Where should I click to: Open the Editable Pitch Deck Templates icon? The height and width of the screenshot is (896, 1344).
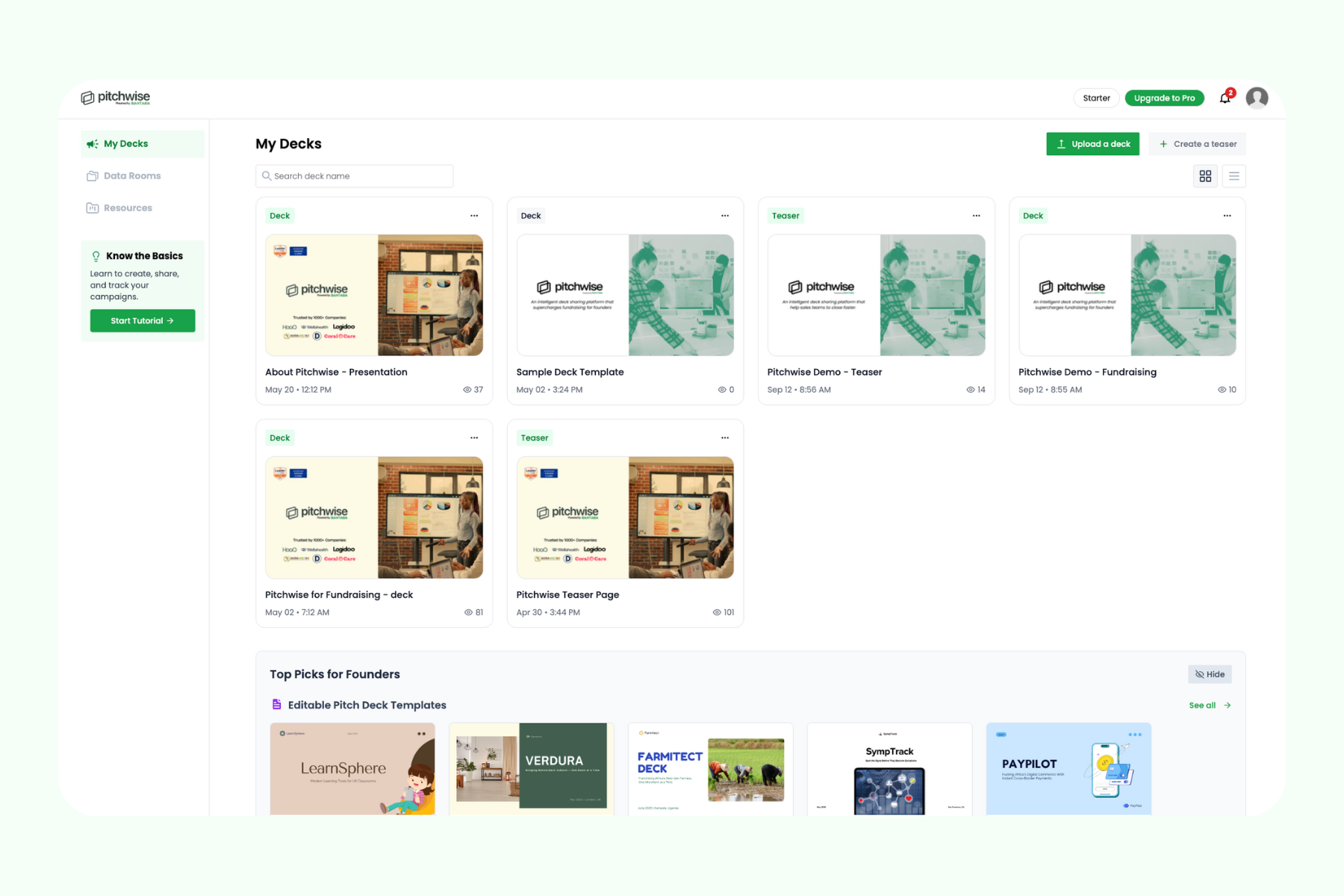pyautogui.click(x=276, y=703)
